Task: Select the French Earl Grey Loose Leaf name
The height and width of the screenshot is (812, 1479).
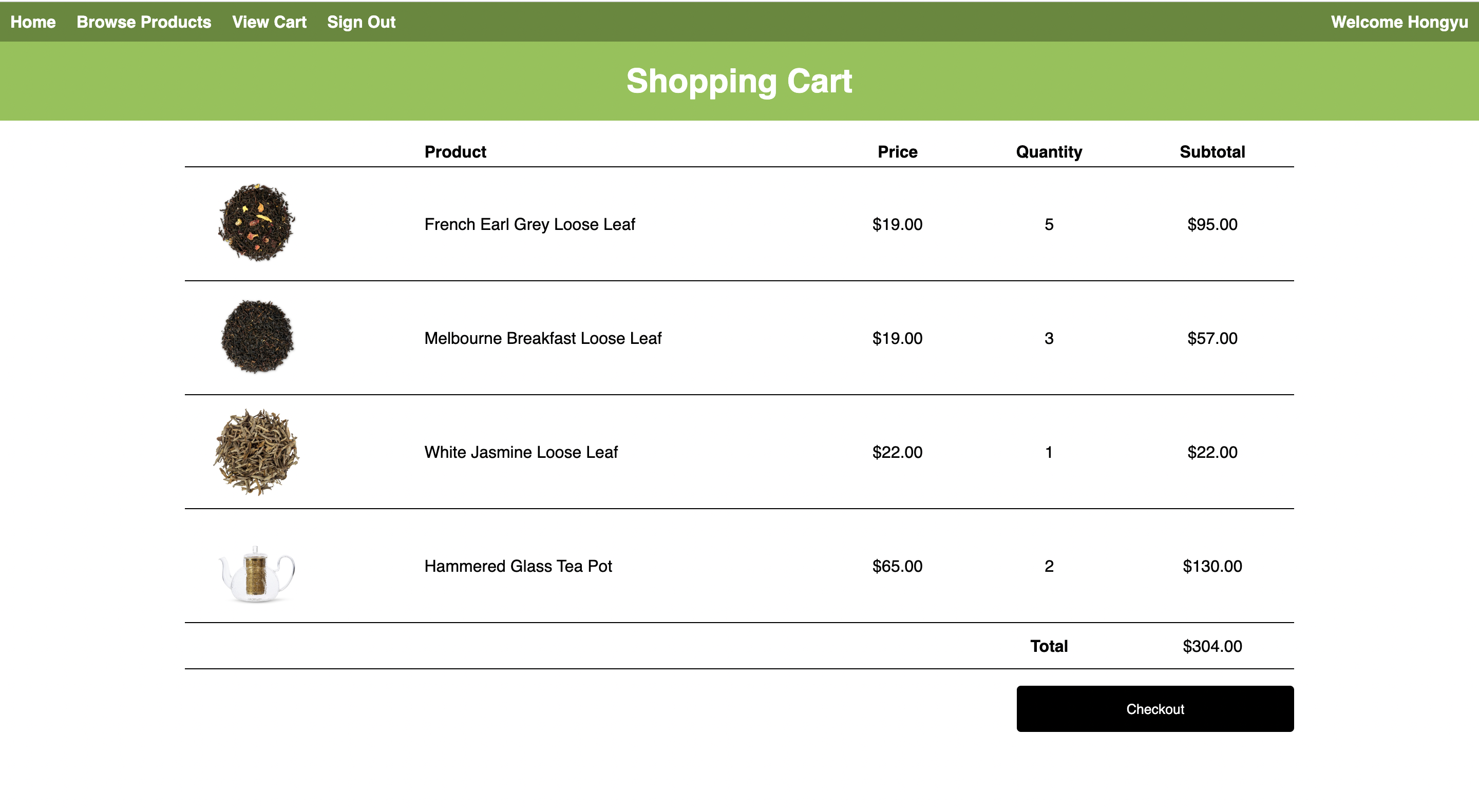Action: tap(529, 224)
